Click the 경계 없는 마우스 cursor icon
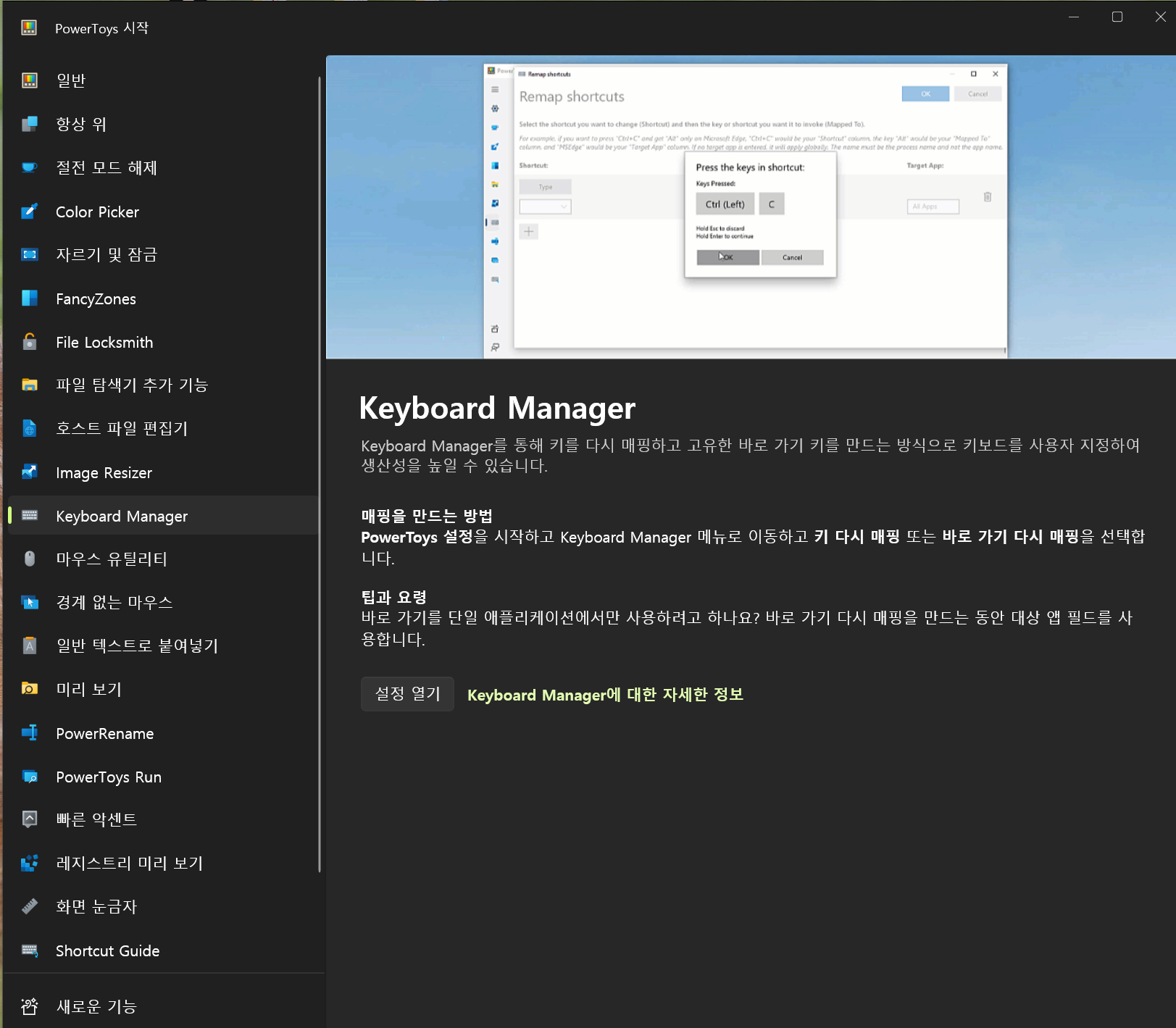The width and height of the screenshot is (1176, 1028). point(30,602)
